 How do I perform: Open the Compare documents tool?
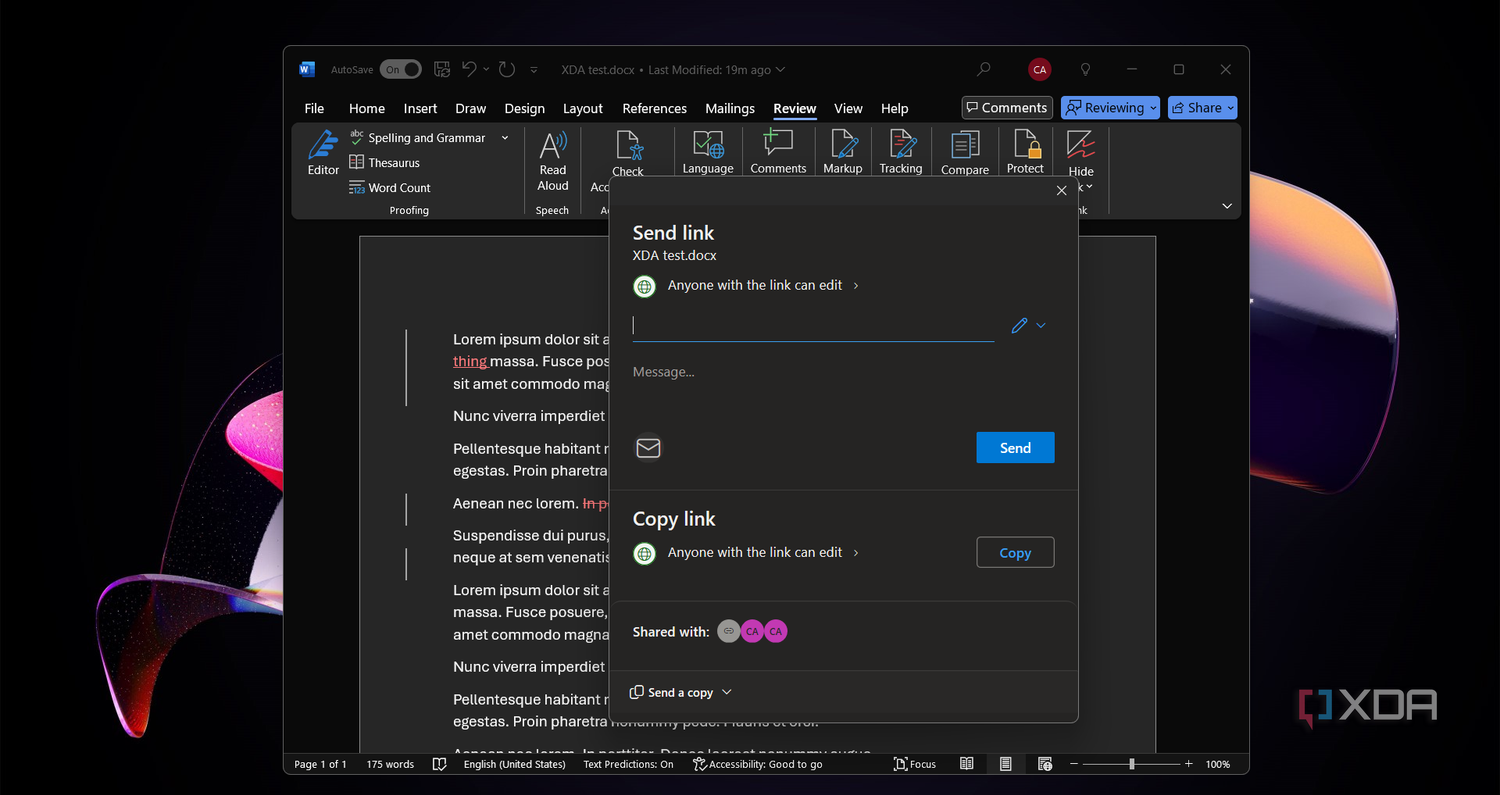[x=965, y=153]
